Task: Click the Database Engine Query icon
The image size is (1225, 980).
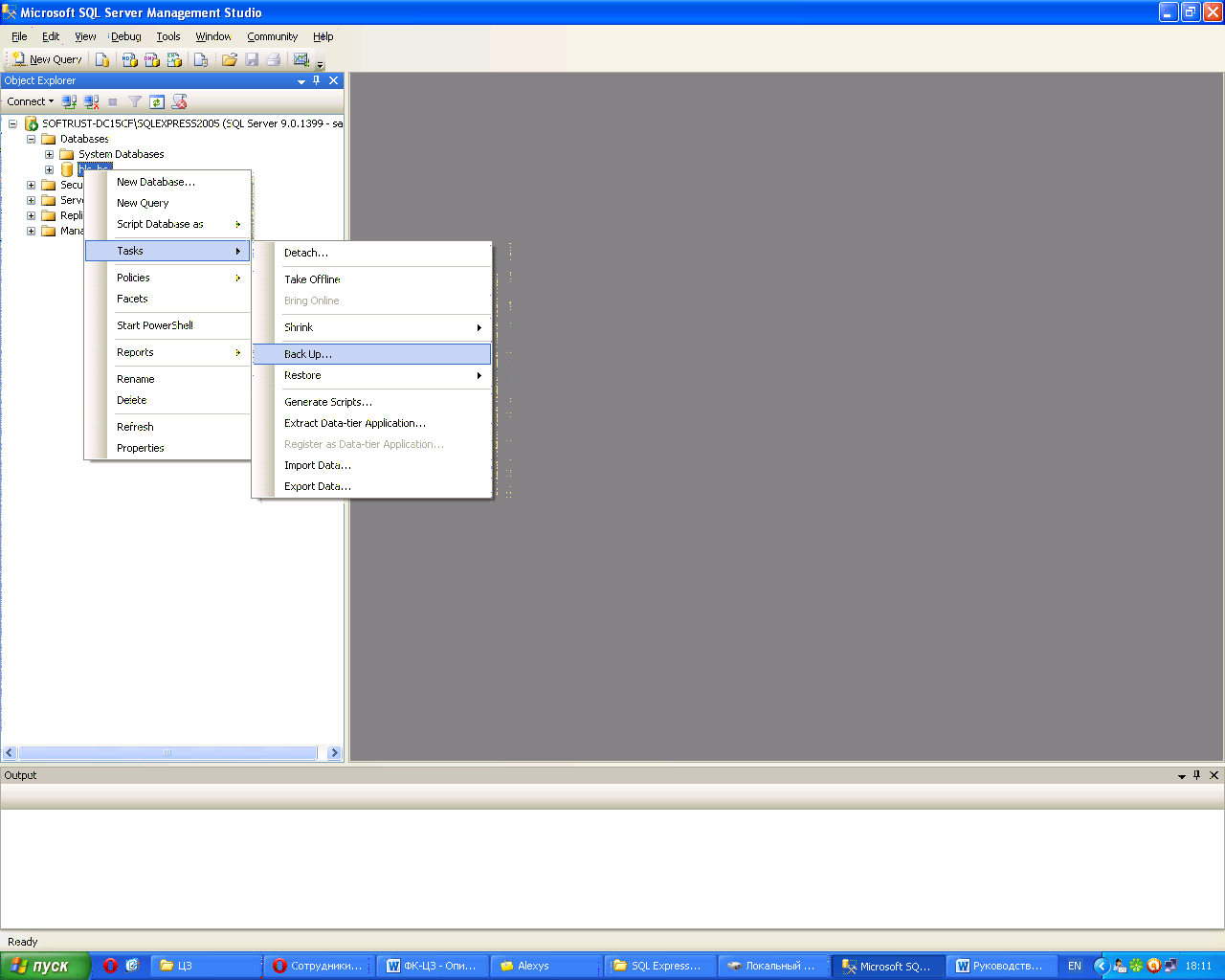Action: [x=102, y=59]
